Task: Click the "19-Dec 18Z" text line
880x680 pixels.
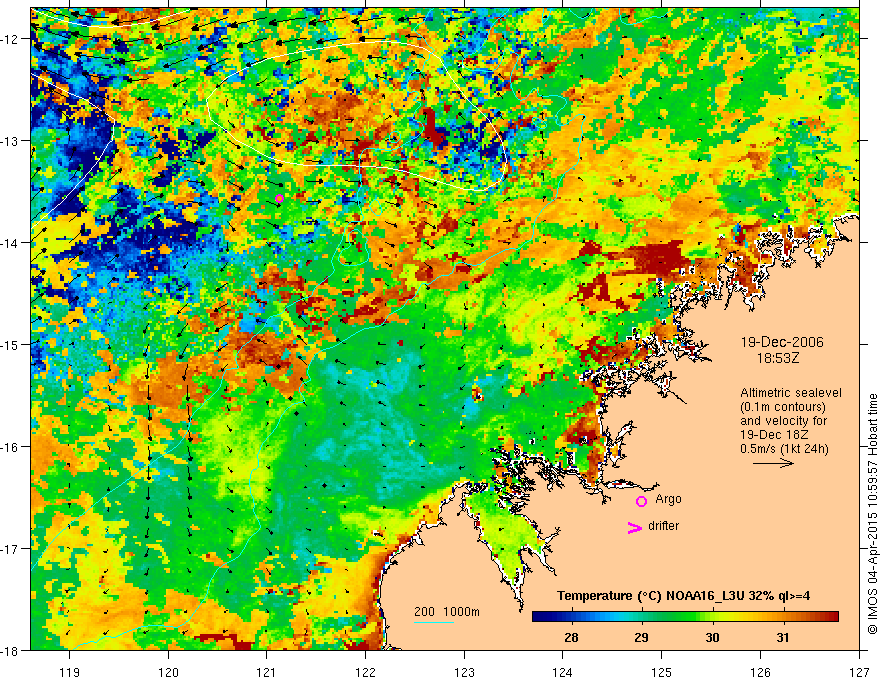Action: (776, 435)
